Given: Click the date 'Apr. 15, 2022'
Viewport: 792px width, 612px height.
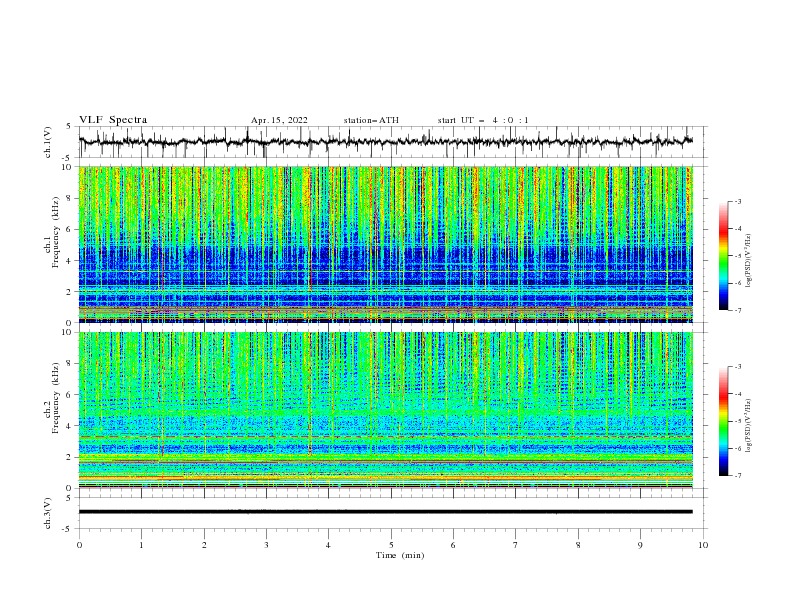Looking at the screenshot, I should (279, 120).
